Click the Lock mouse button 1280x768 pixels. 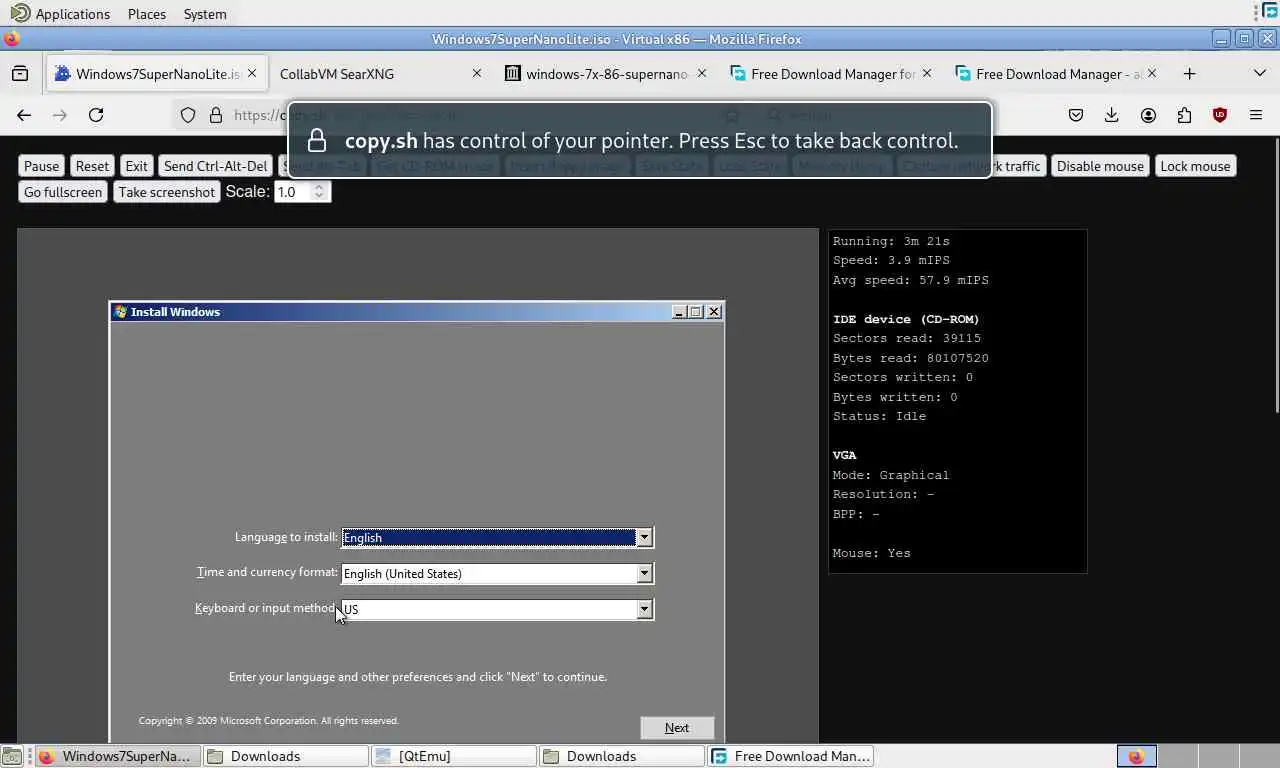(x=1195, y=166)
